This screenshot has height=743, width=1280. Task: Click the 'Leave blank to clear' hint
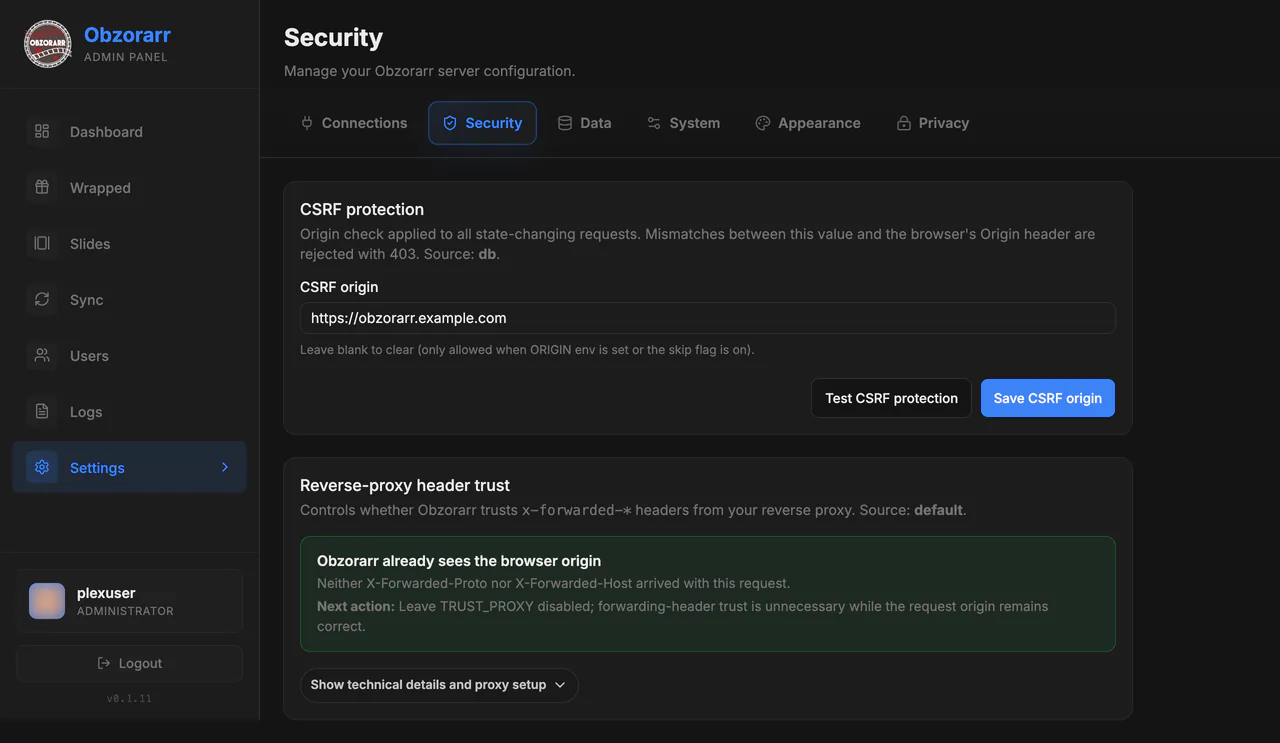point(527,350)
